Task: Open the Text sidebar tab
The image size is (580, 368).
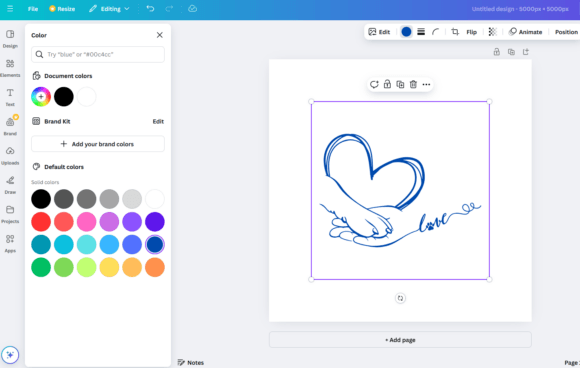Action: tap(10, 97)
